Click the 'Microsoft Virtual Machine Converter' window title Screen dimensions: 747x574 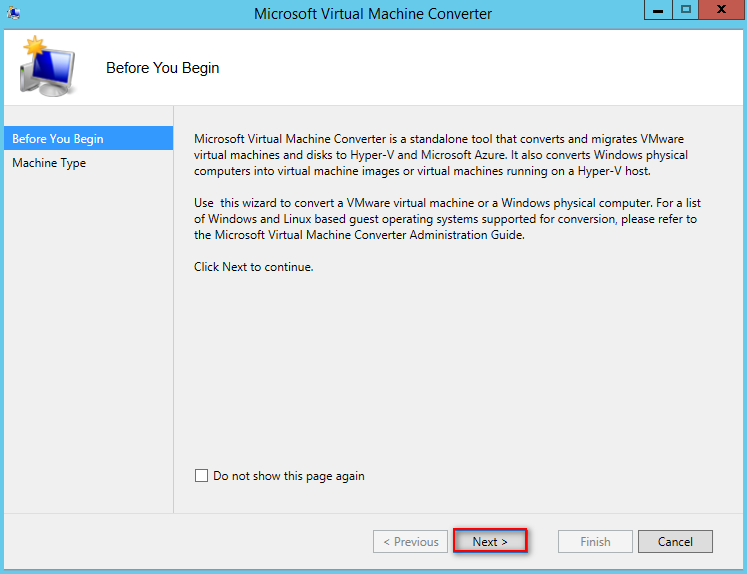coord(373,13)
